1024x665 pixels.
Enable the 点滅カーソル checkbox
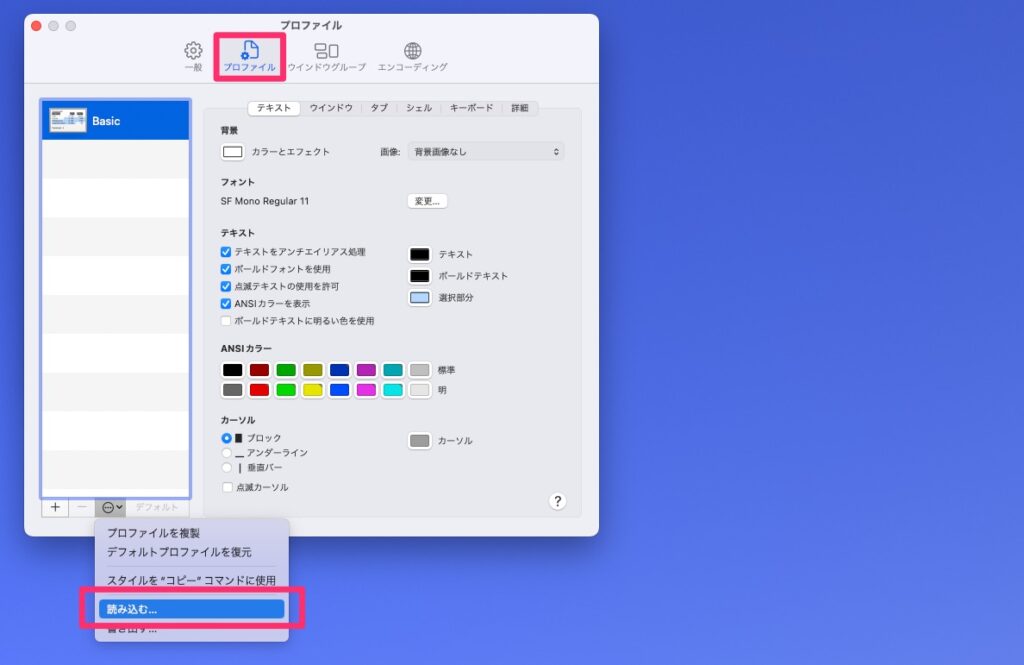tap(226, 487)
